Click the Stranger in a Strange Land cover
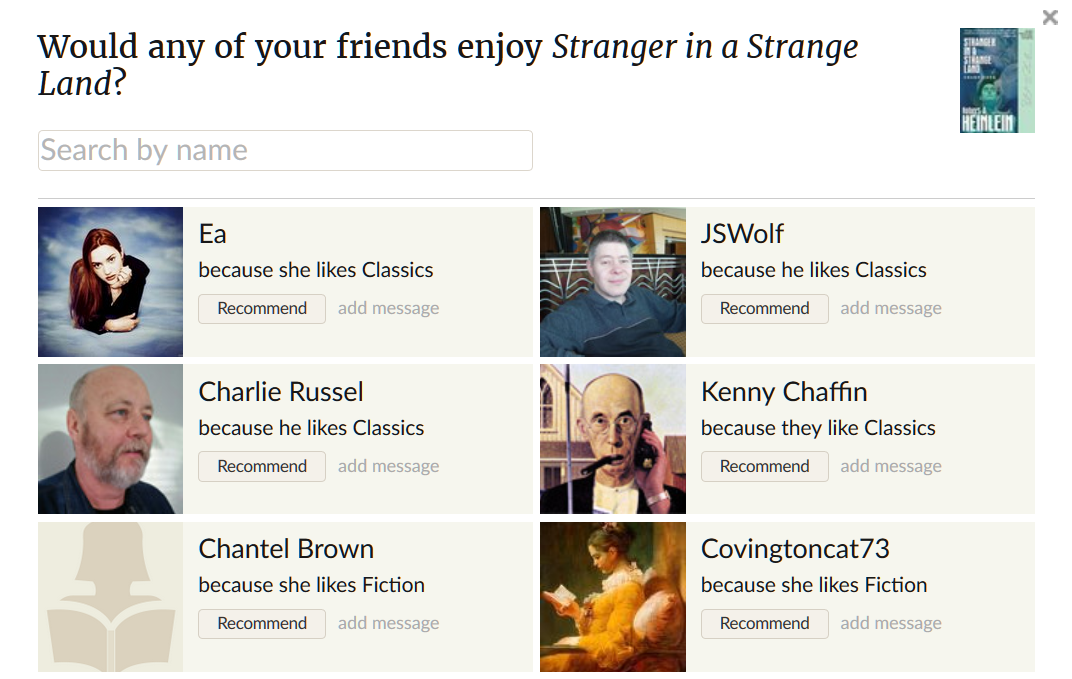This screenshot has width=1072, height=679. 996,80
